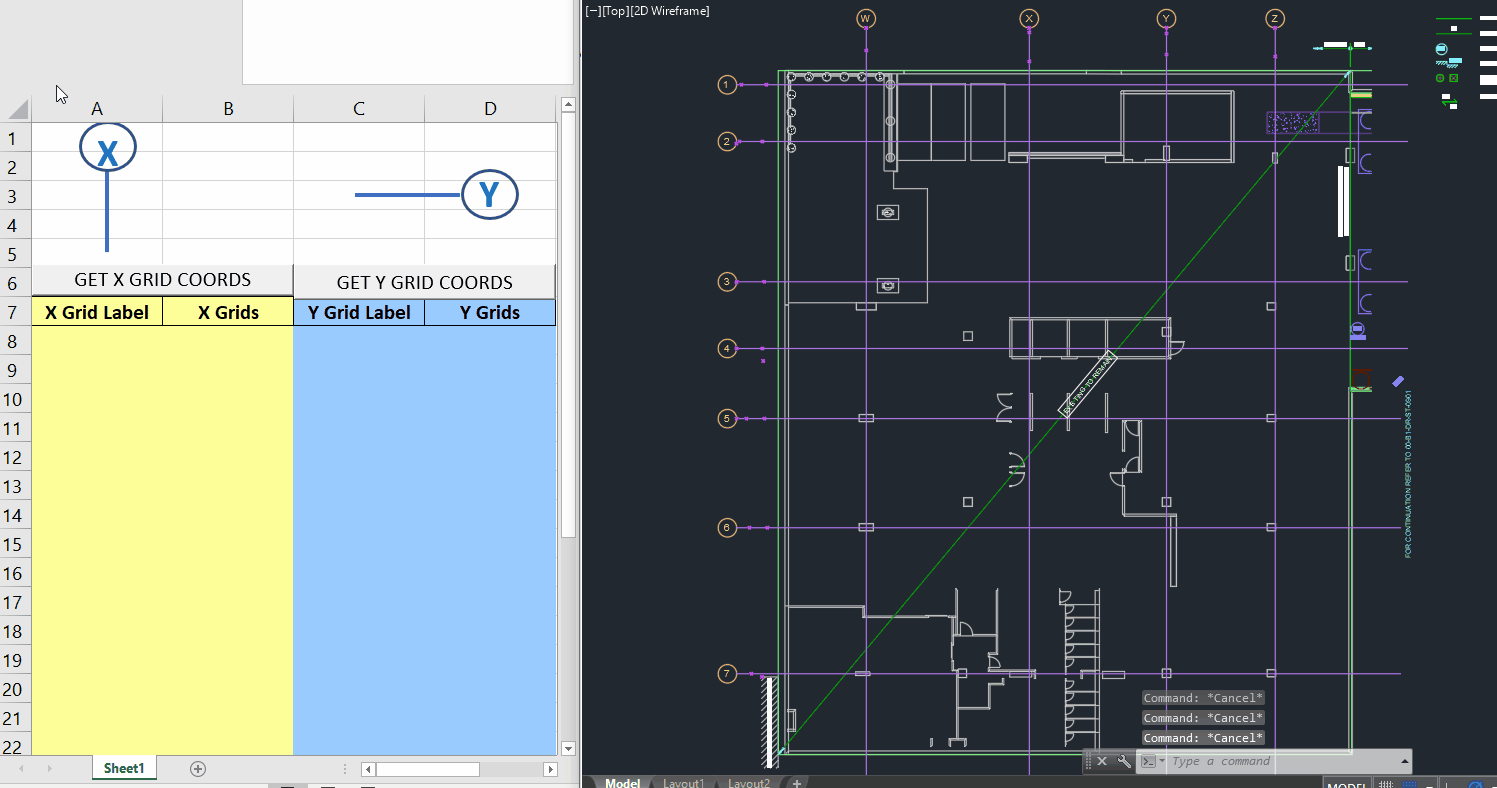This screenshot has width=1497, height=788.
Task: Select grid bubble 1 in the drawing
Action: tap(727, 85)
